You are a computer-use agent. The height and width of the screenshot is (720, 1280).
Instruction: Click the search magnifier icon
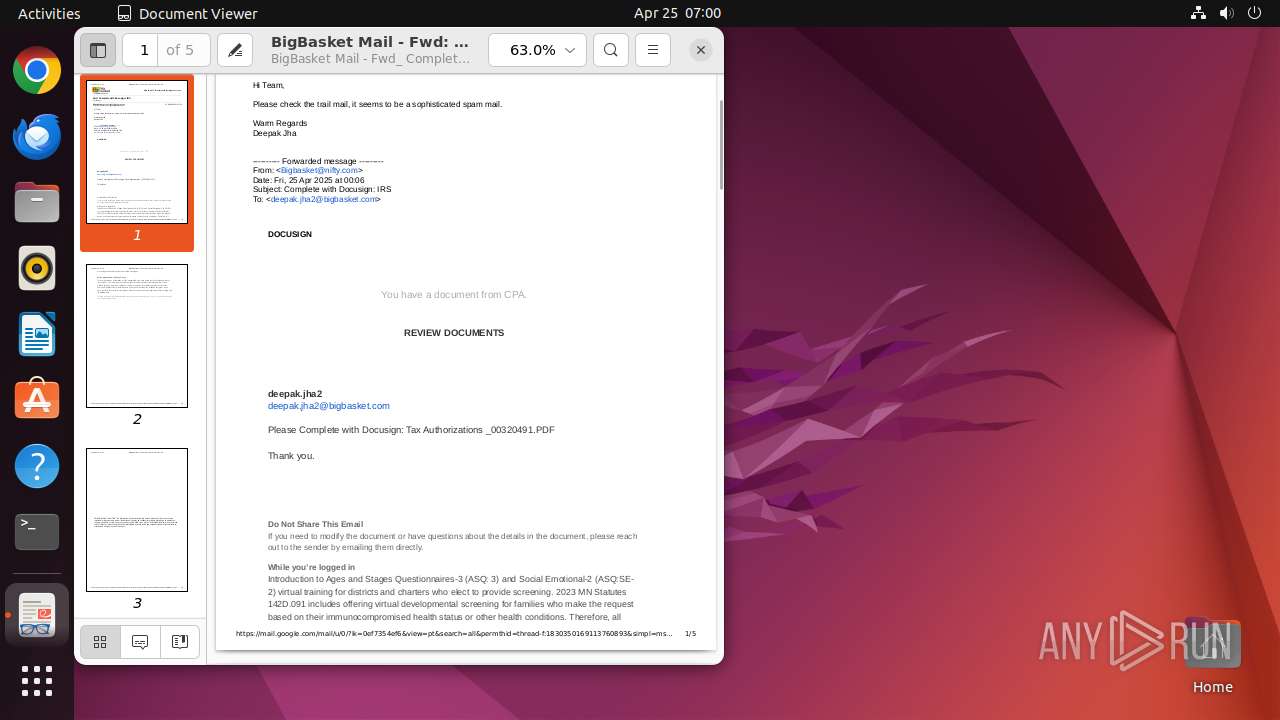[611, 50]
